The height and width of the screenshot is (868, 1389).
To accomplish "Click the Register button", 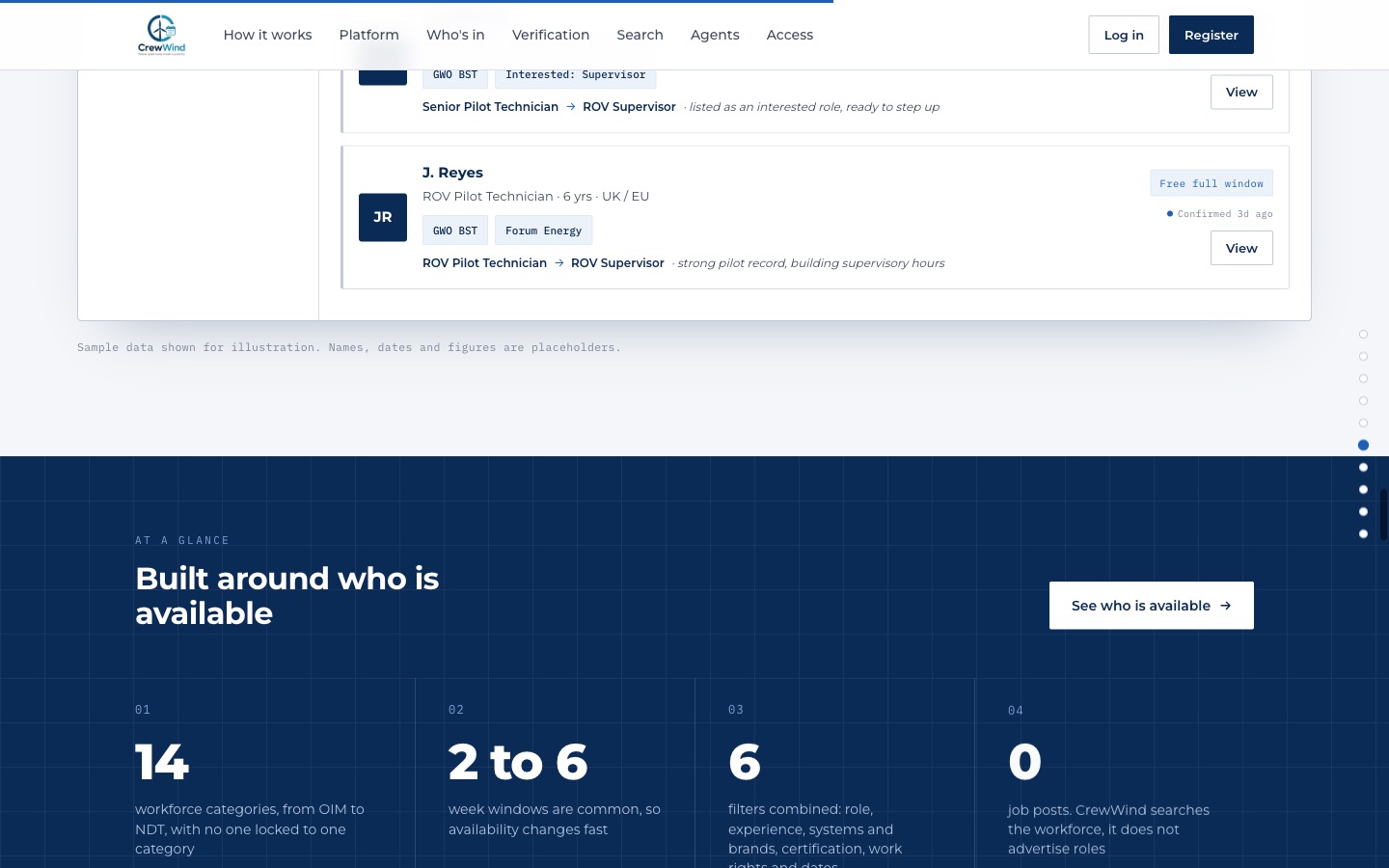I will point(1212,35).
